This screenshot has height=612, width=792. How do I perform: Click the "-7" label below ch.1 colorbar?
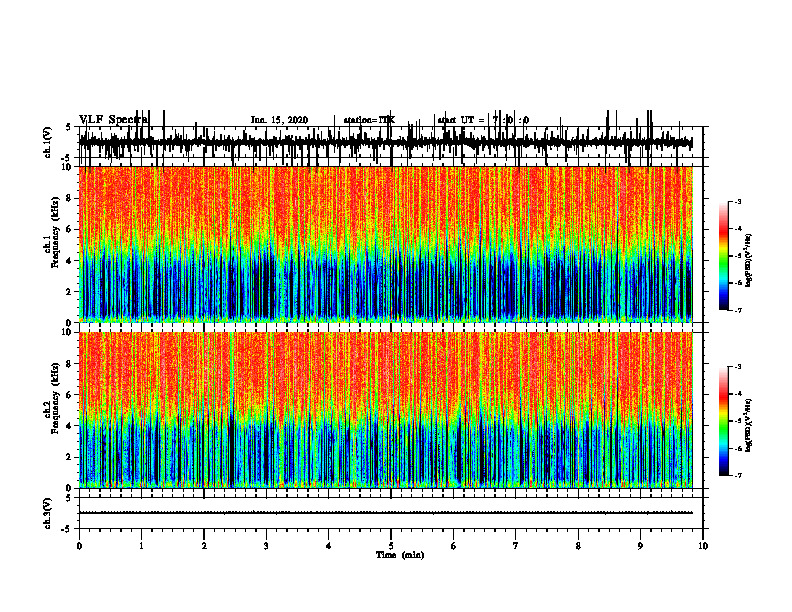[738, 310]
